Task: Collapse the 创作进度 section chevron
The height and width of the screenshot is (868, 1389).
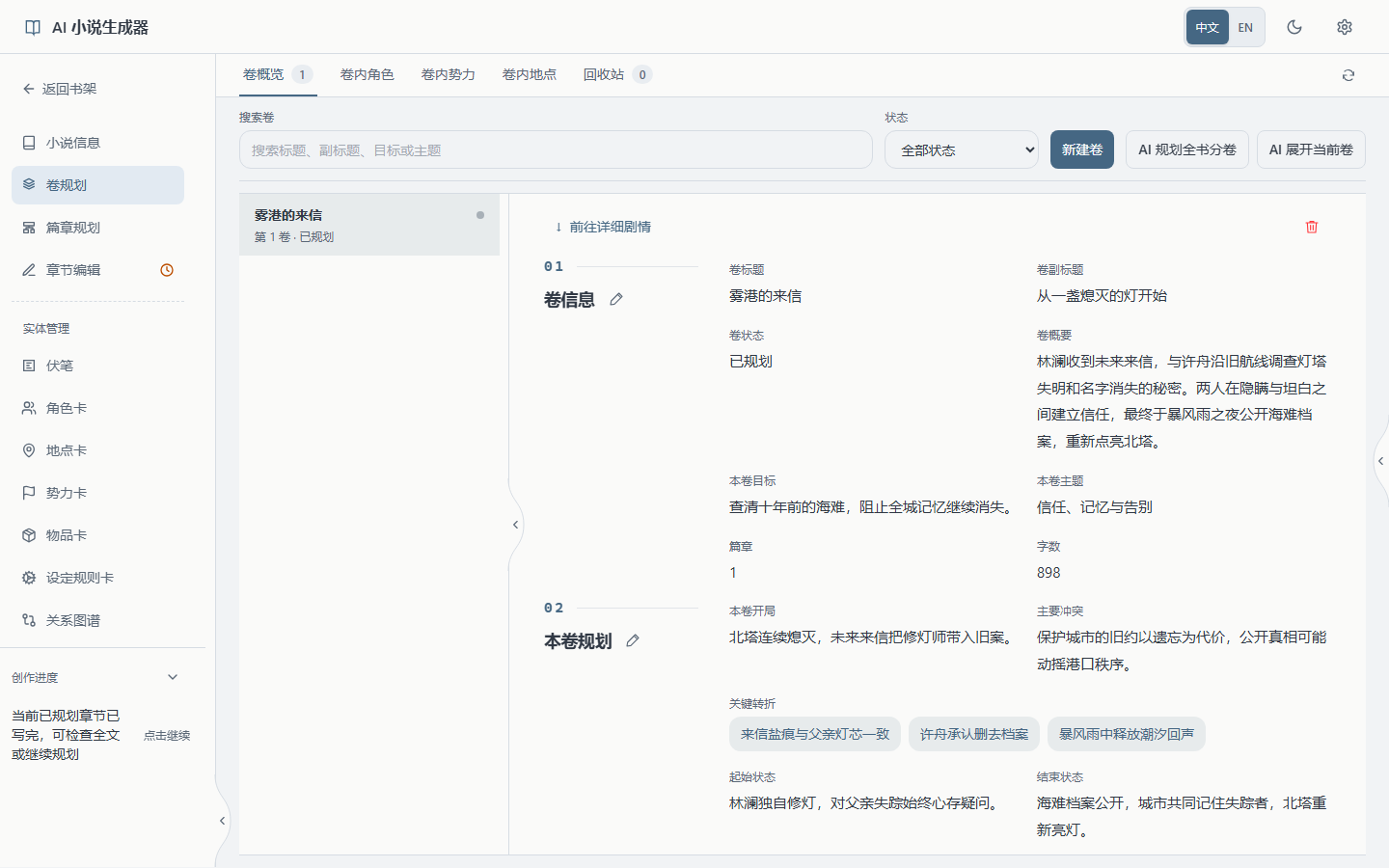Action: point(173,677)
